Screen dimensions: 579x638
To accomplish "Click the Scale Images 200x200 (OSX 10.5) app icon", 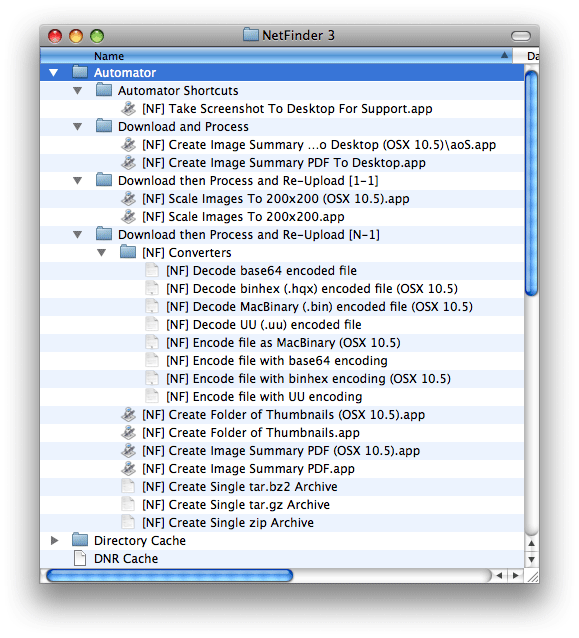I will pyautogui.click(x=128, y=199).
